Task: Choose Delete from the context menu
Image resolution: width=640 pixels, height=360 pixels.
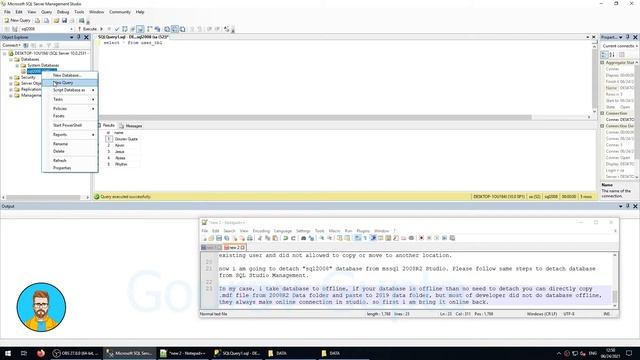Action: (x=70, y=151)
